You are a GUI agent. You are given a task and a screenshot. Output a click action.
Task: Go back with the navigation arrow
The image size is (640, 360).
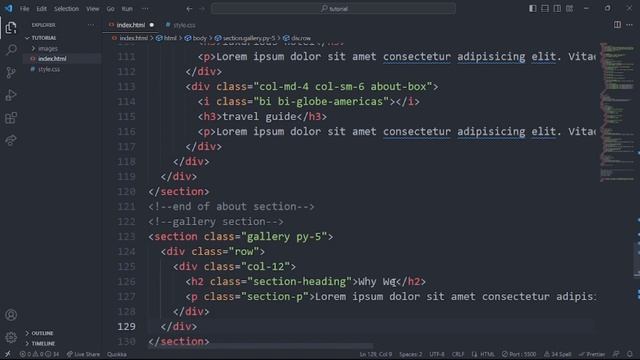tap(189, 9)
